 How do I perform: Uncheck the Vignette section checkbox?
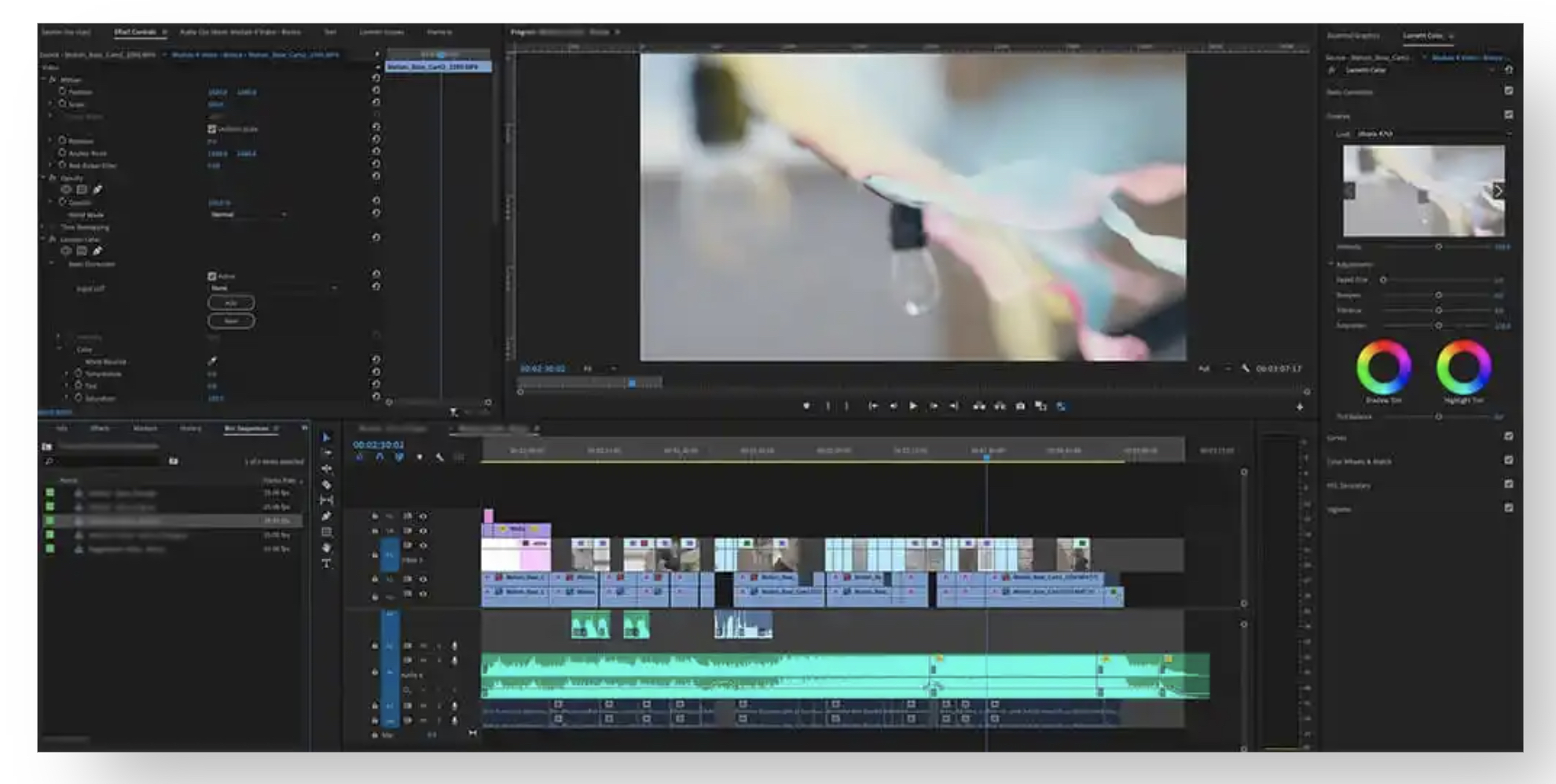(1508, 508)
